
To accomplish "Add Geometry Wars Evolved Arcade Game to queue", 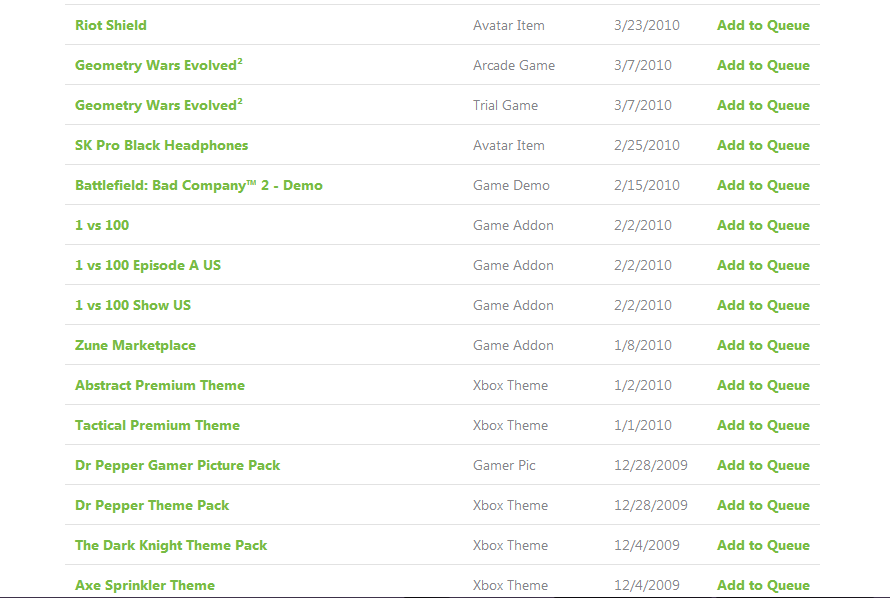I will pyautogui.click(x=763, y=65).
